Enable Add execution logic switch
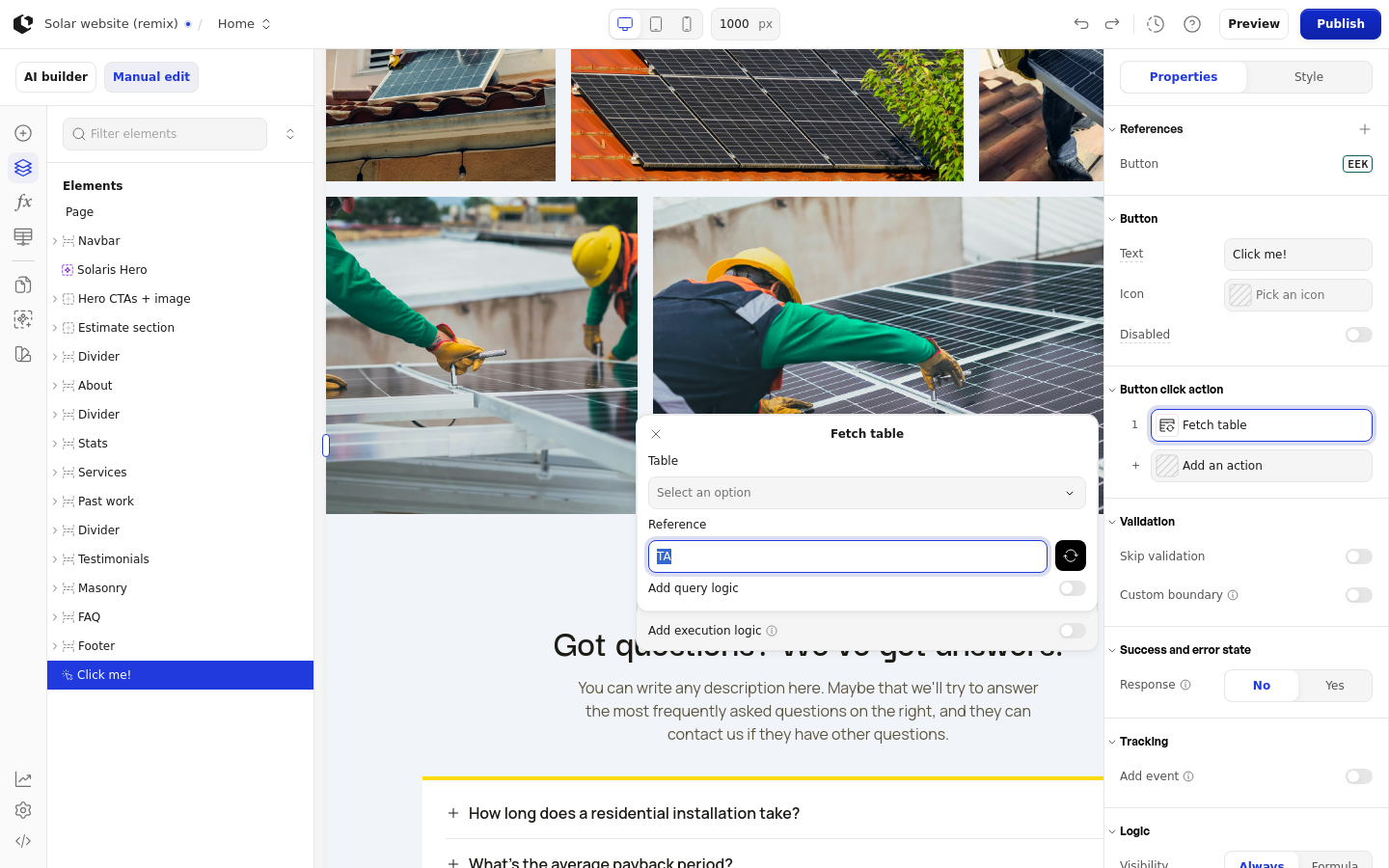 (1073, 631)
